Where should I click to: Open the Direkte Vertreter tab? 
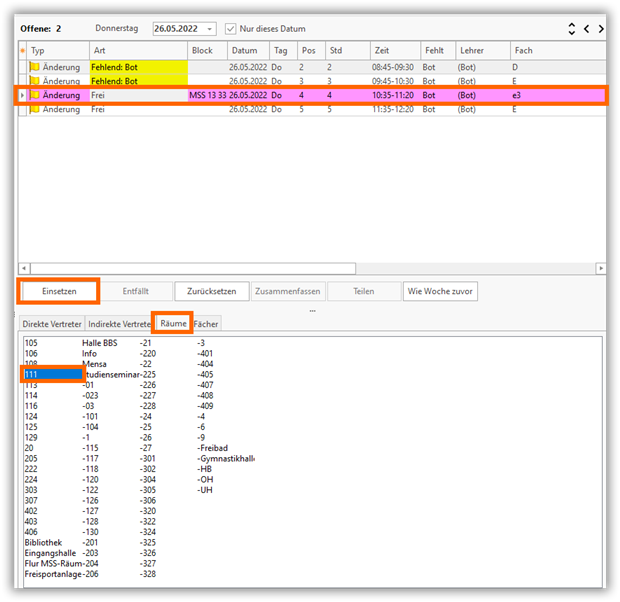(x=52, y=324)
